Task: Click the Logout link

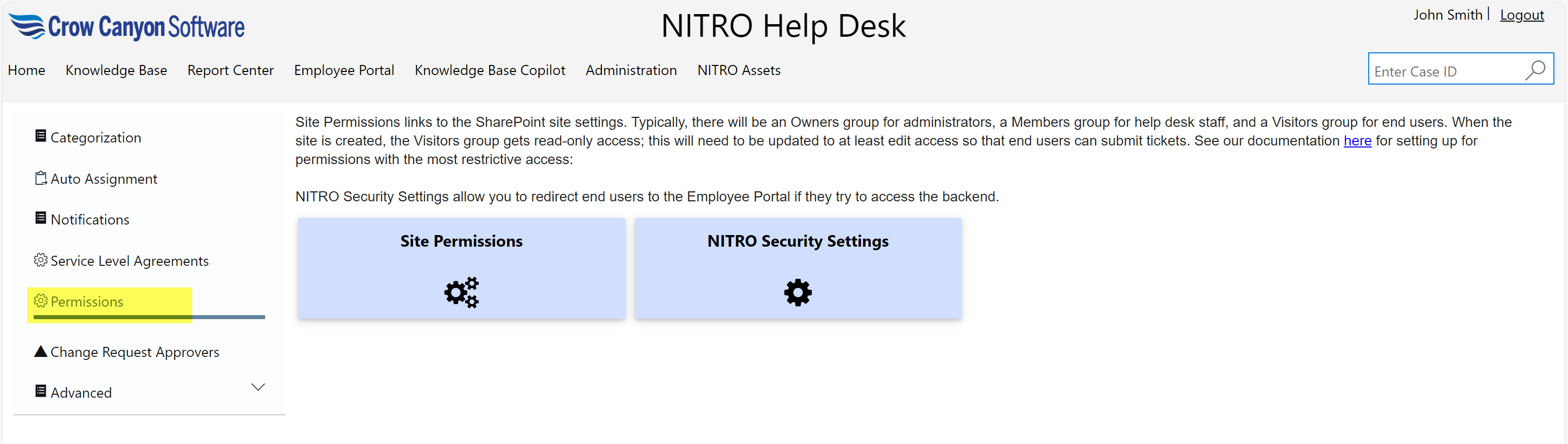Action: click(1521, 15)
